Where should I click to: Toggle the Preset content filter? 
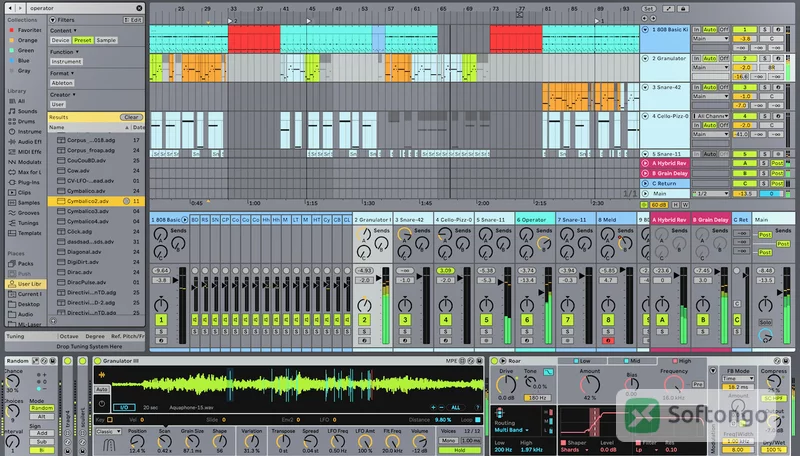(83, 40)
